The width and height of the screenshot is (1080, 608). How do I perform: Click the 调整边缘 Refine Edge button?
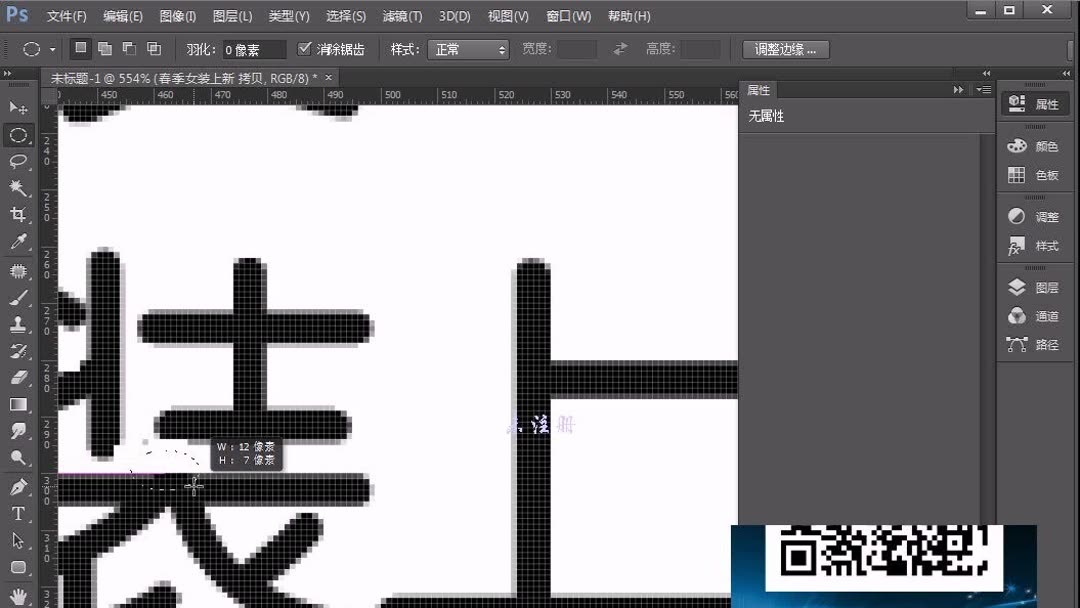(x=786, y=48)
